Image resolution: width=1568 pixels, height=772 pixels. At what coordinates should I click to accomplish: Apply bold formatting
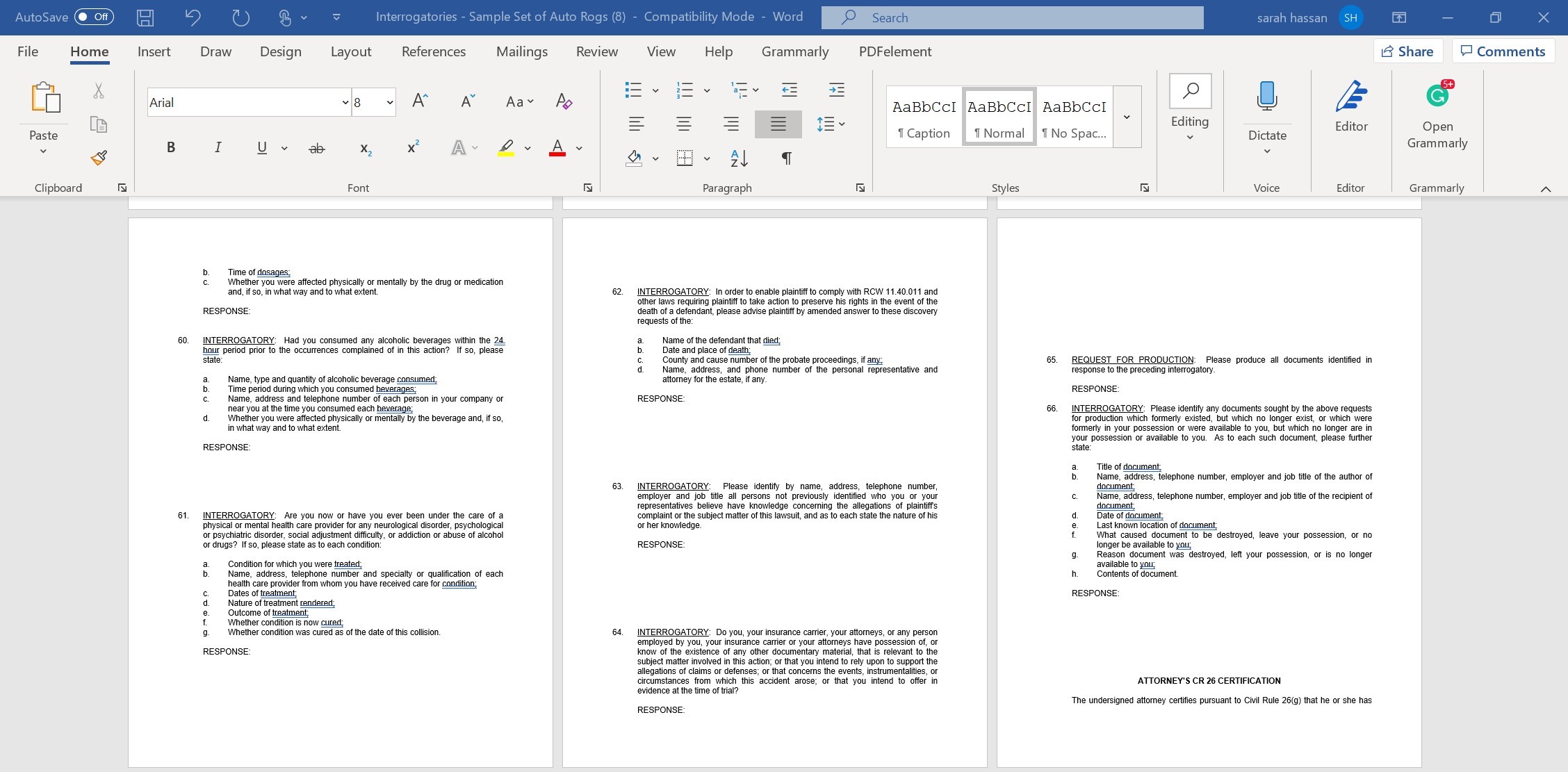pos(170,147)
